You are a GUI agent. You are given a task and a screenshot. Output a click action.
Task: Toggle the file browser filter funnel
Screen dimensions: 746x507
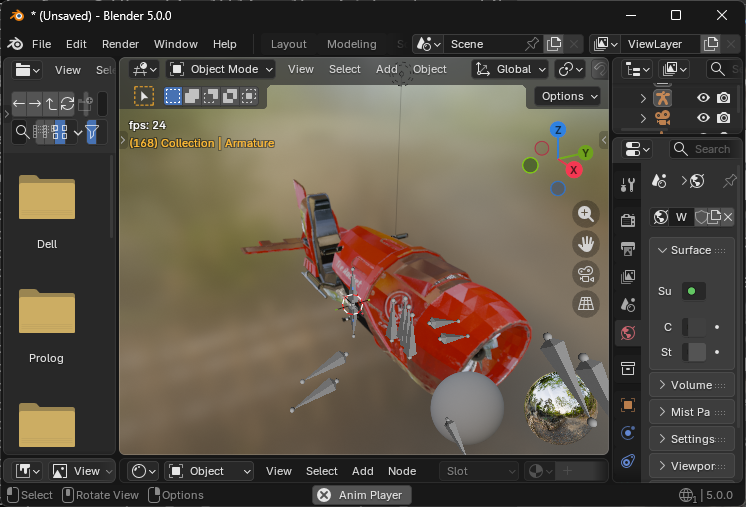tap(92, 132)
